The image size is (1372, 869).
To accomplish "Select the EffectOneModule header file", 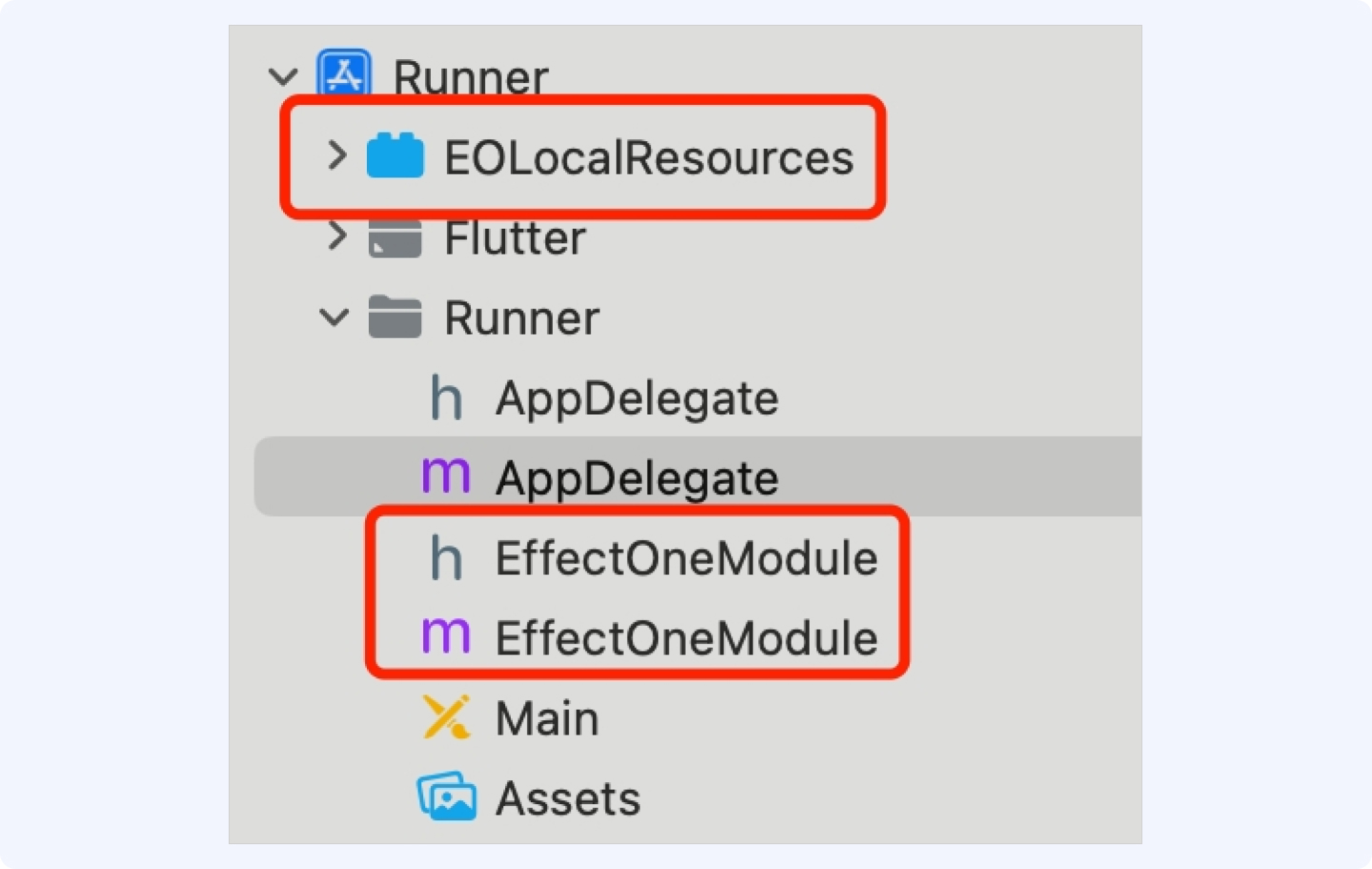I will pyautogui.click(x=686, y=558).
